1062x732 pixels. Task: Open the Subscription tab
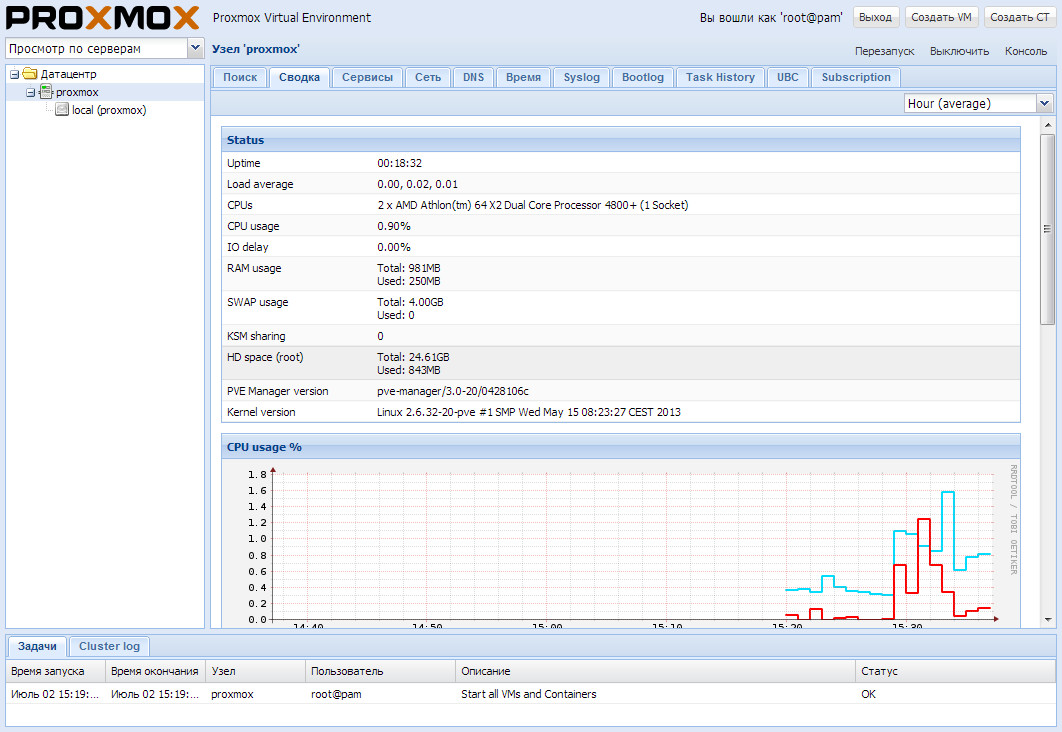click(856, 77)
